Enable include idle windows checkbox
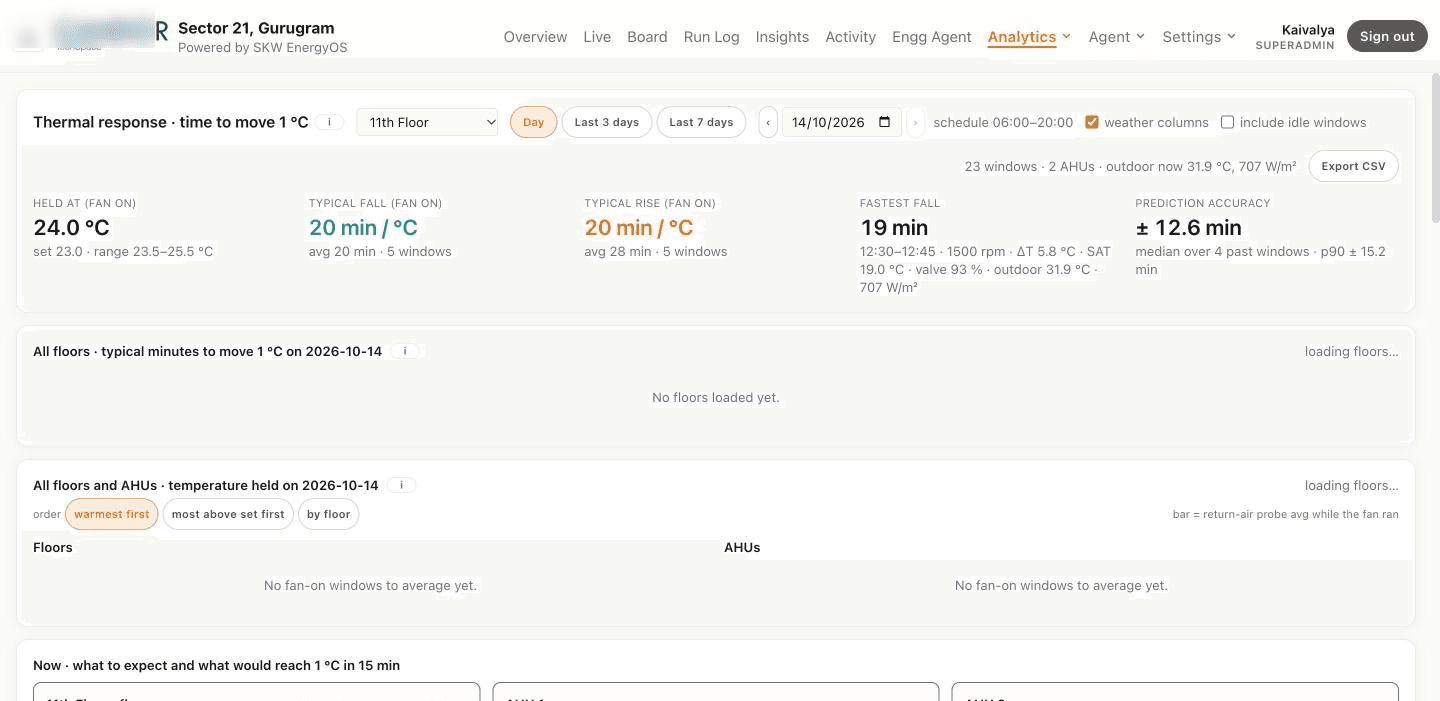Image resolution: width=1440 pixels, height=701 pixels. pyautogui.click(x=1227, y=122)
